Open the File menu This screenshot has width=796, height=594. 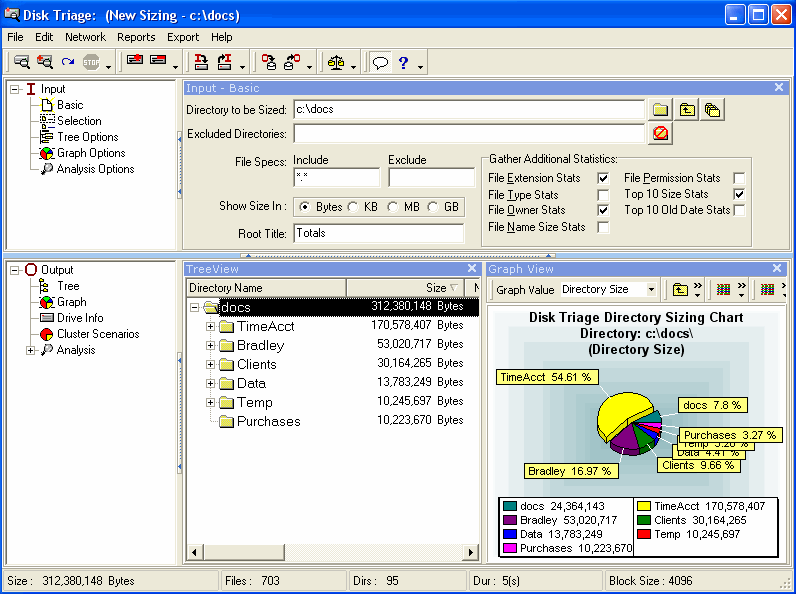15,37
